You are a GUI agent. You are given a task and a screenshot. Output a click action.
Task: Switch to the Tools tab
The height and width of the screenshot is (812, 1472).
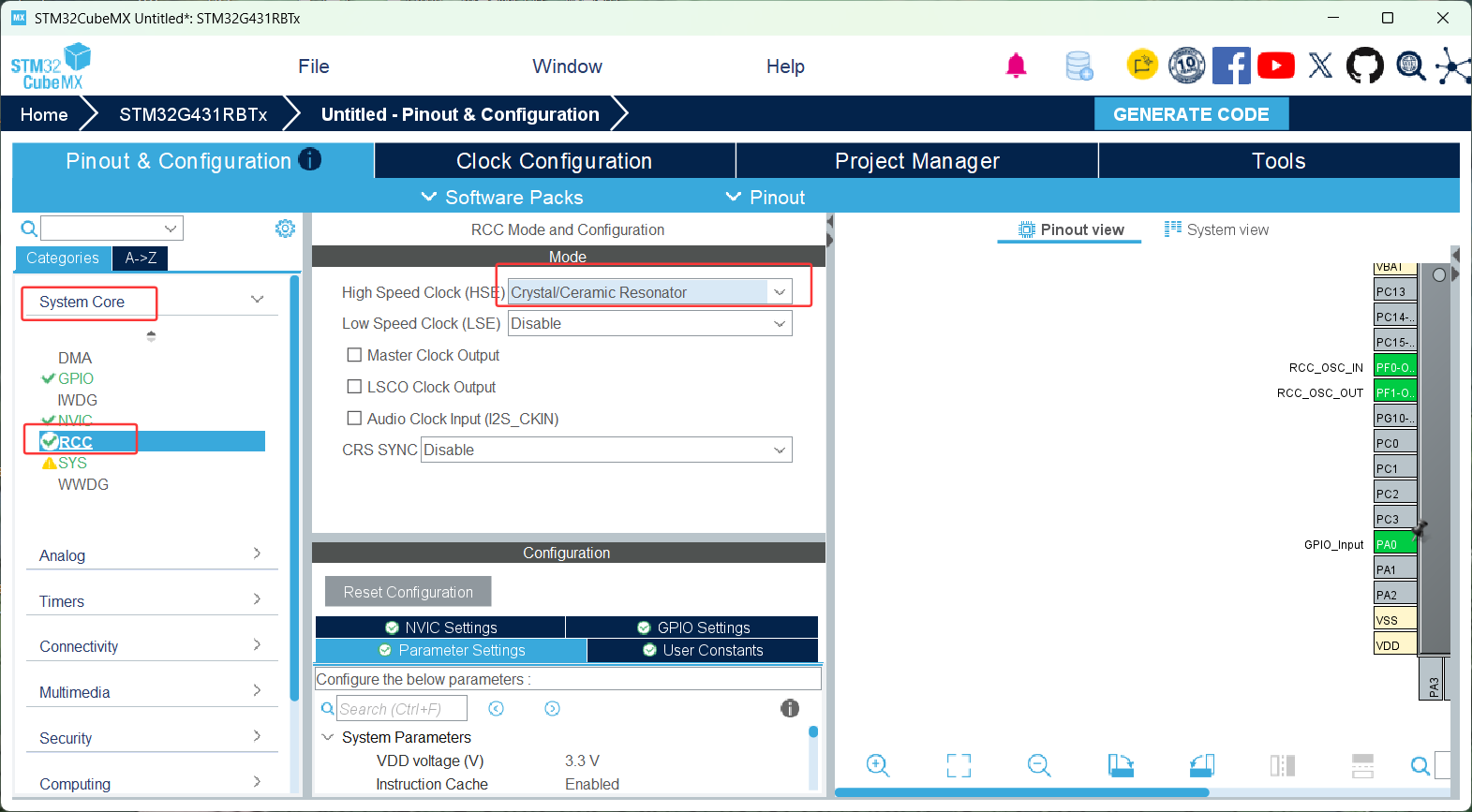pos(1279,160)
